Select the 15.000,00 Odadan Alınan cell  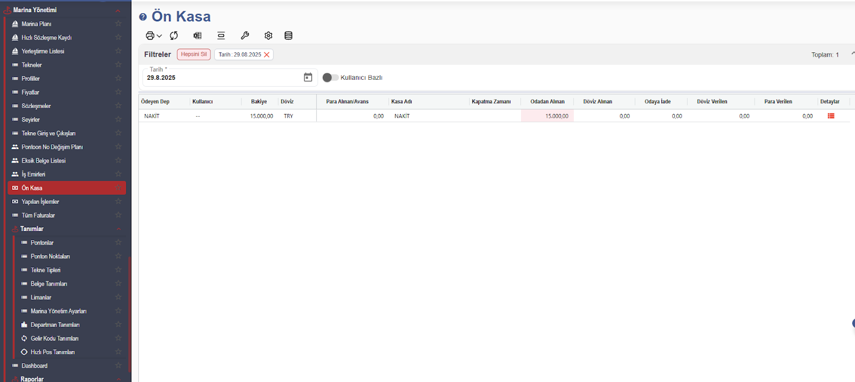point(547,116)
